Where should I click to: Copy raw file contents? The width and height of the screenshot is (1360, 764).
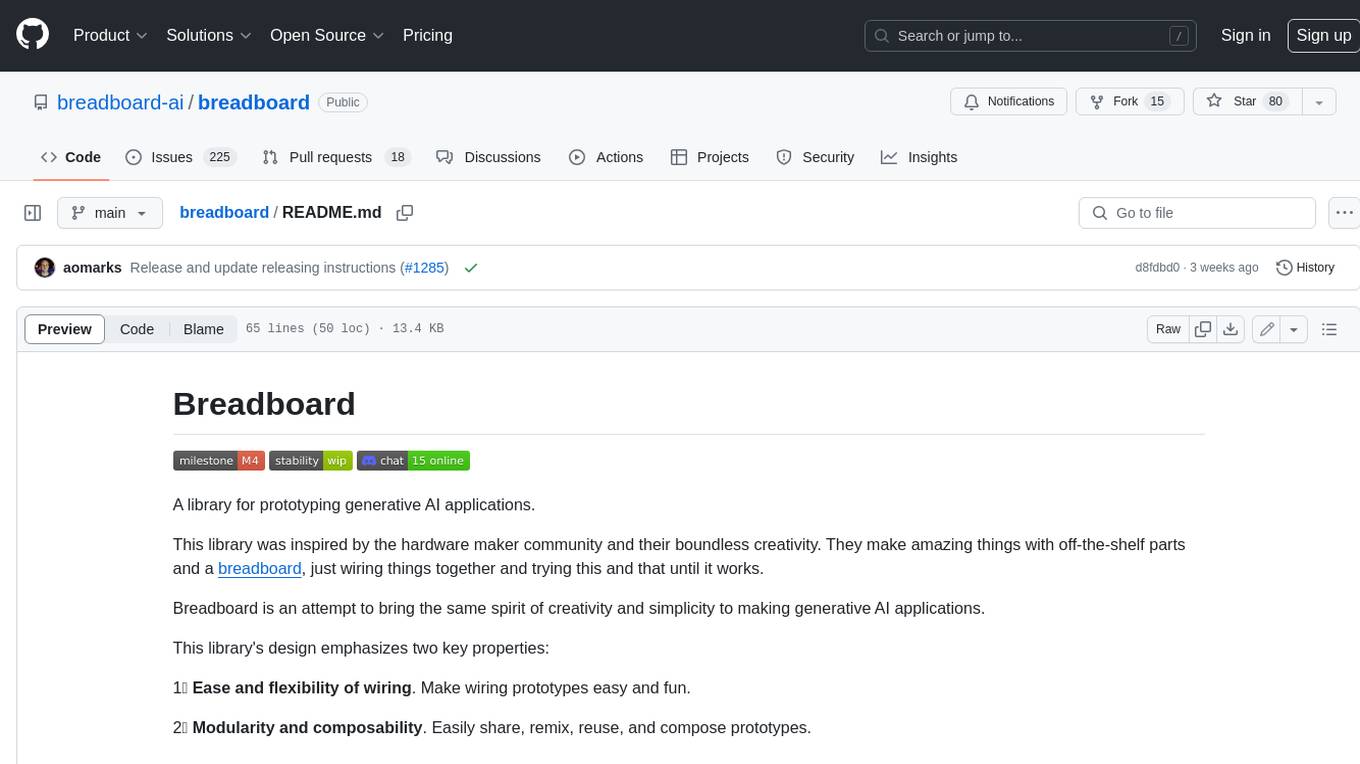point(1203,329)
